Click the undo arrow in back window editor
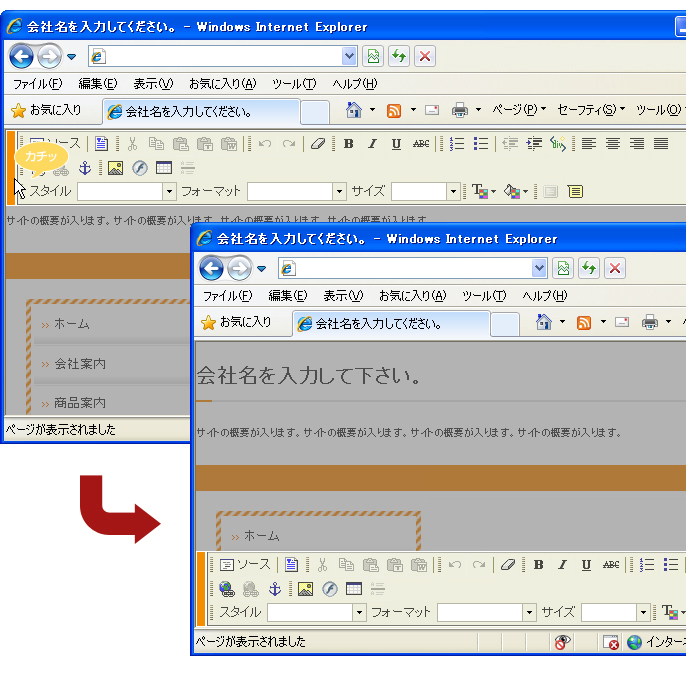The height and width of the screenshot is (680, 686). click(265, 144)
